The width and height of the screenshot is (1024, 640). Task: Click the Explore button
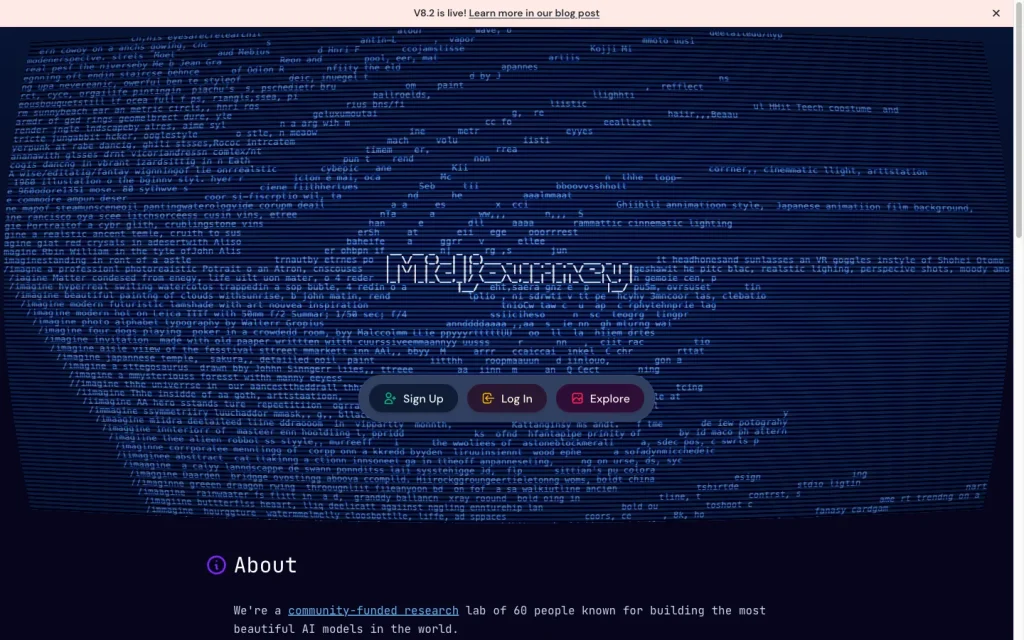click(600, 398)
